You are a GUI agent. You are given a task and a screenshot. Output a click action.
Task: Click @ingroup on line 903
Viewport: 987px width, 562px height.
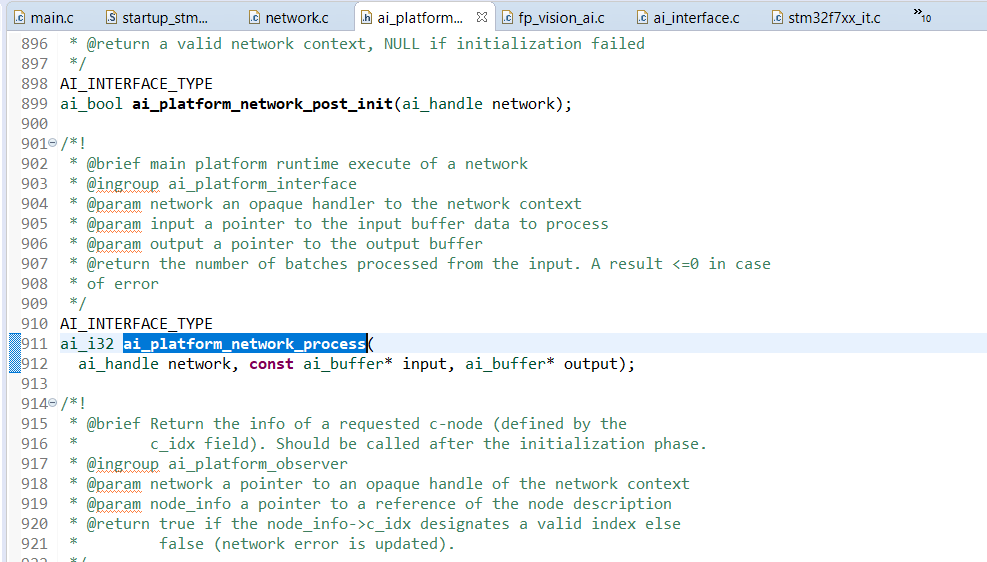click(x=123, y=184)
